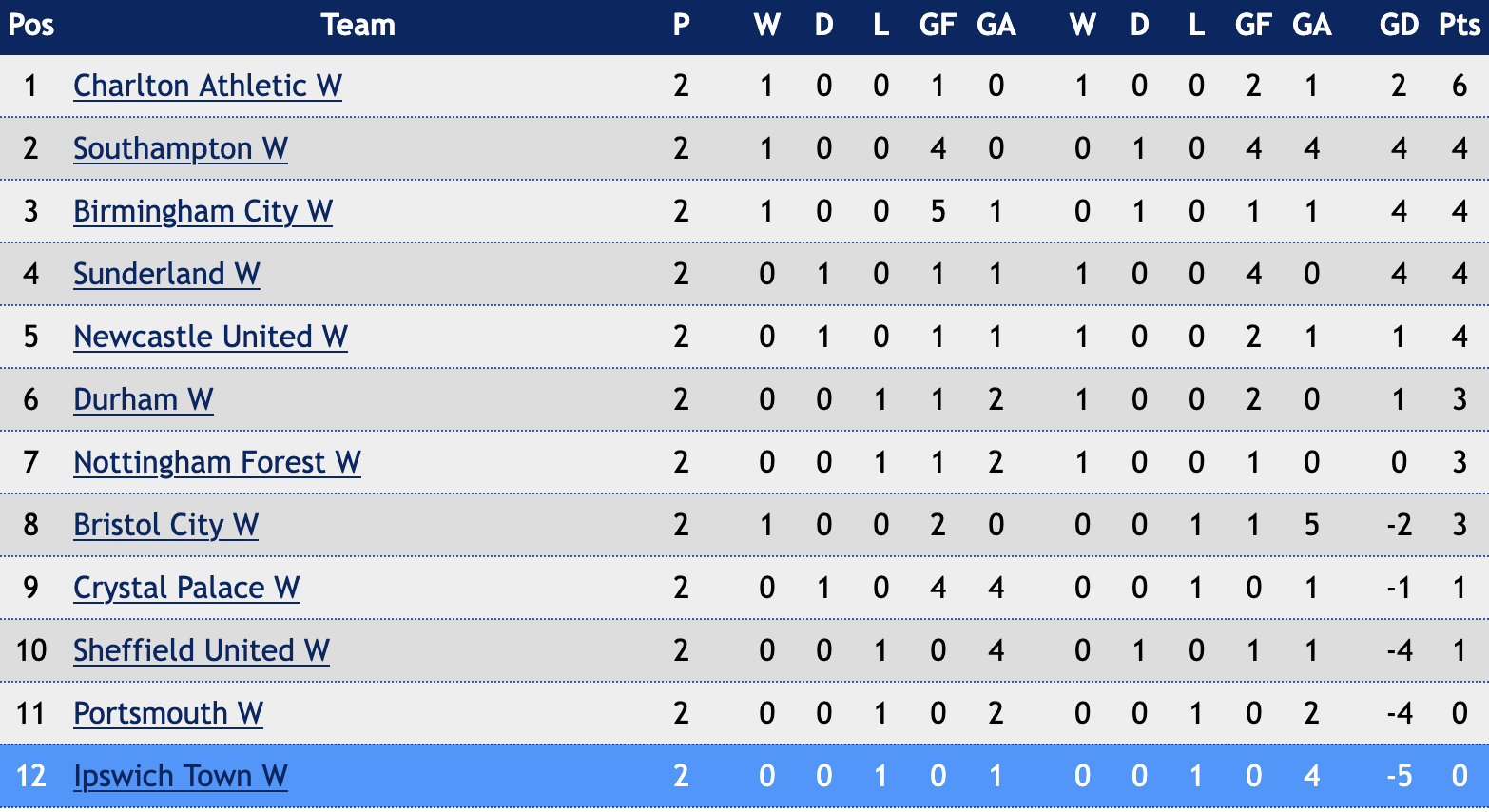The width and height of the screenshot is (1489, 812).
Task: Click the Pos column header
Action: 30,25
